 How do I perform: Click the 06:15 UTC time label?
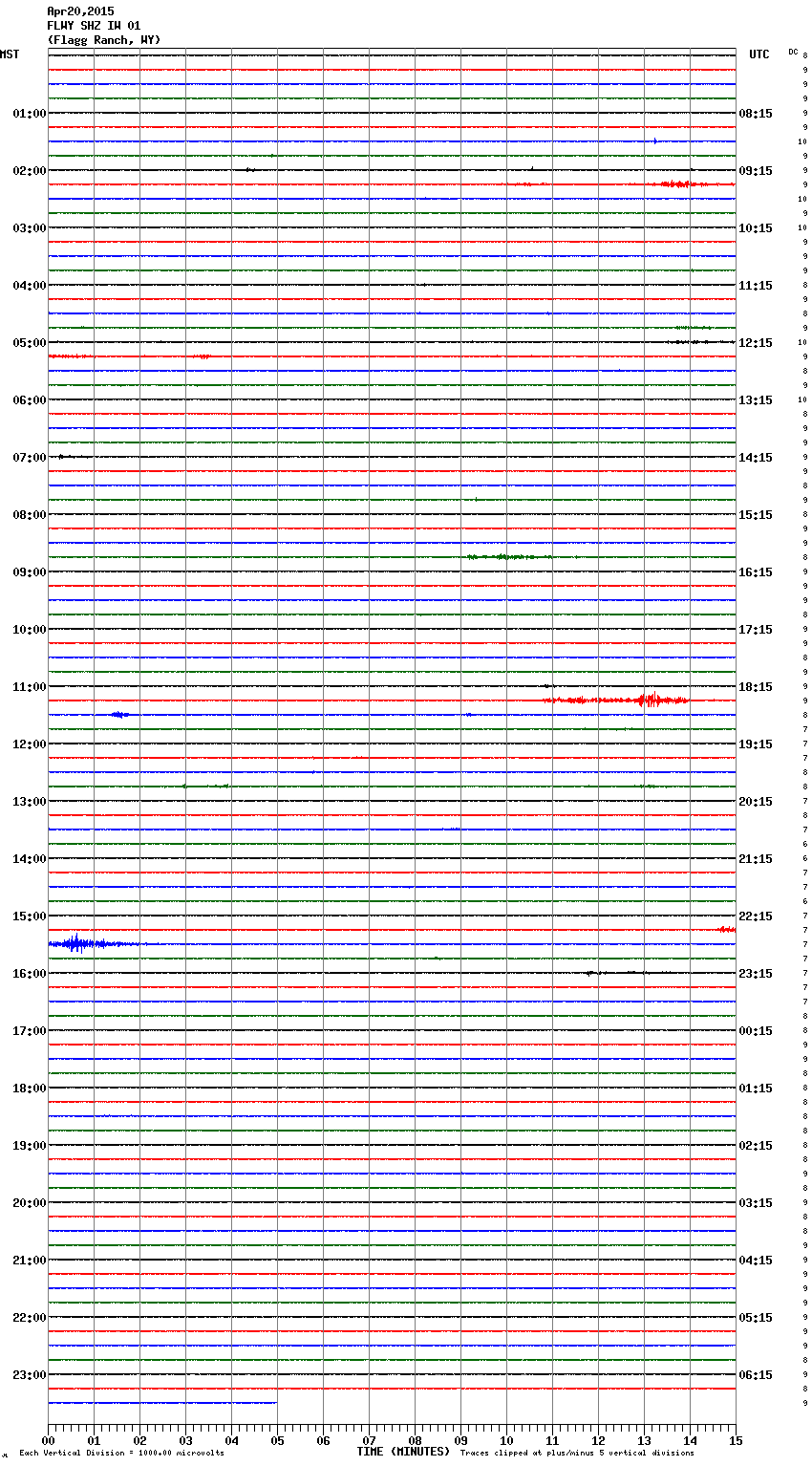tap(756, 1375)
